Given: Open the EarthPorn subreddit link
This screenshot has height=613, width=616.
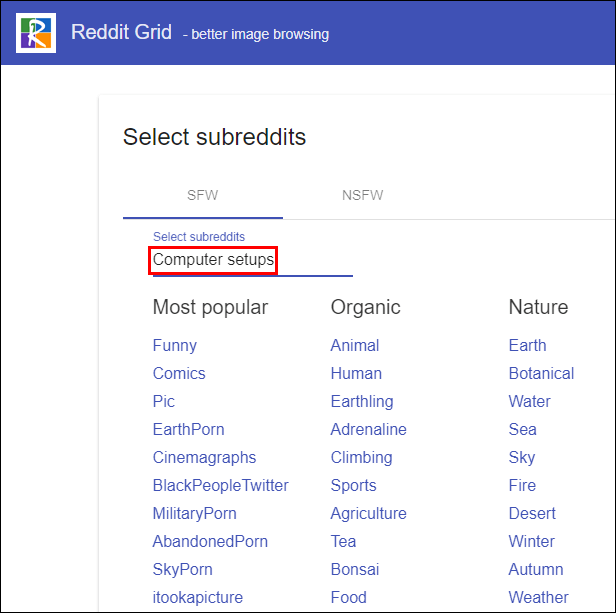Looking at the screenshot, I should 189,429.
